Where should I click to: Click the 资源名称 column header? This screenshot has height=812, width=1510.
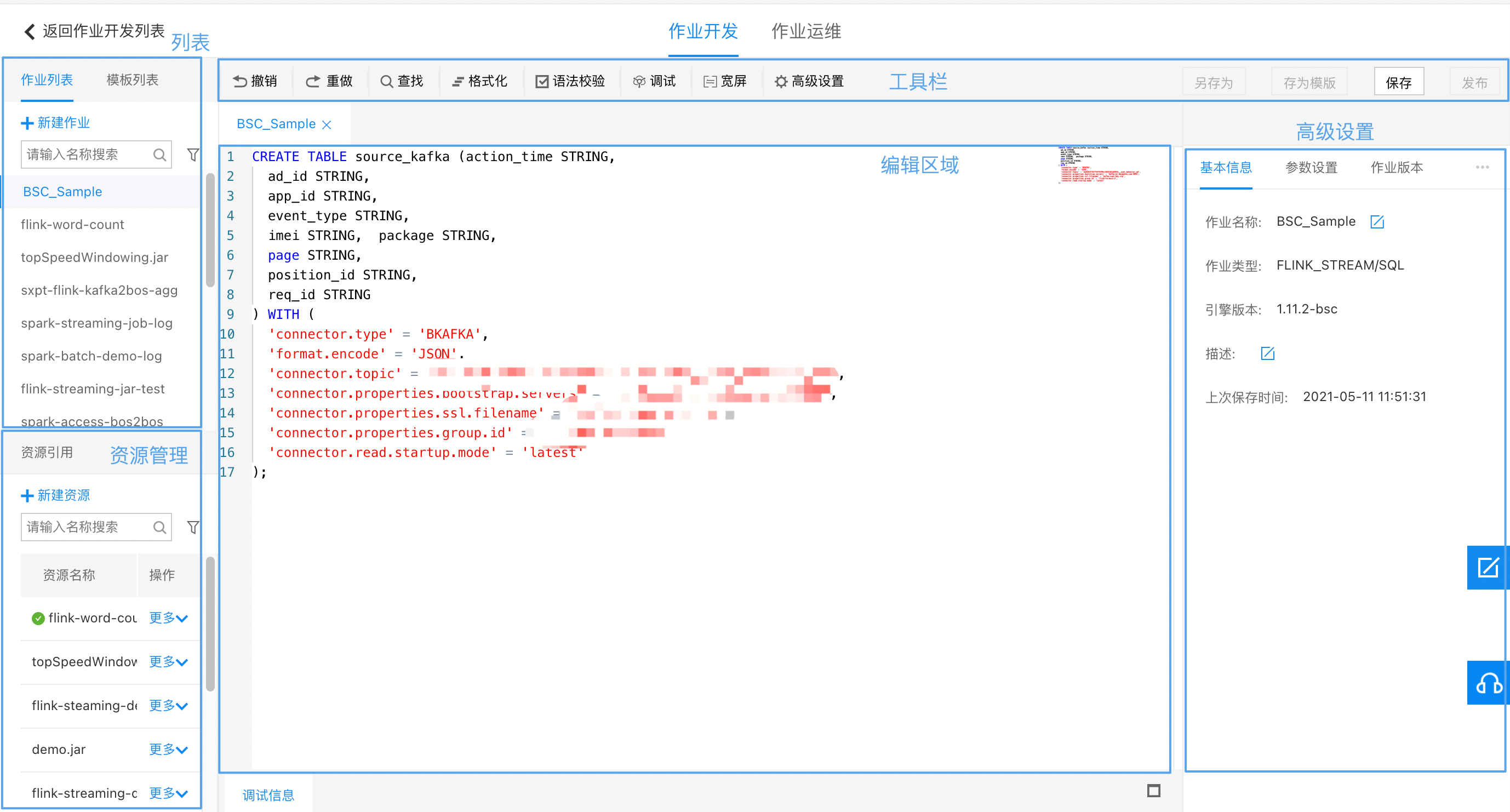[69, 575]
